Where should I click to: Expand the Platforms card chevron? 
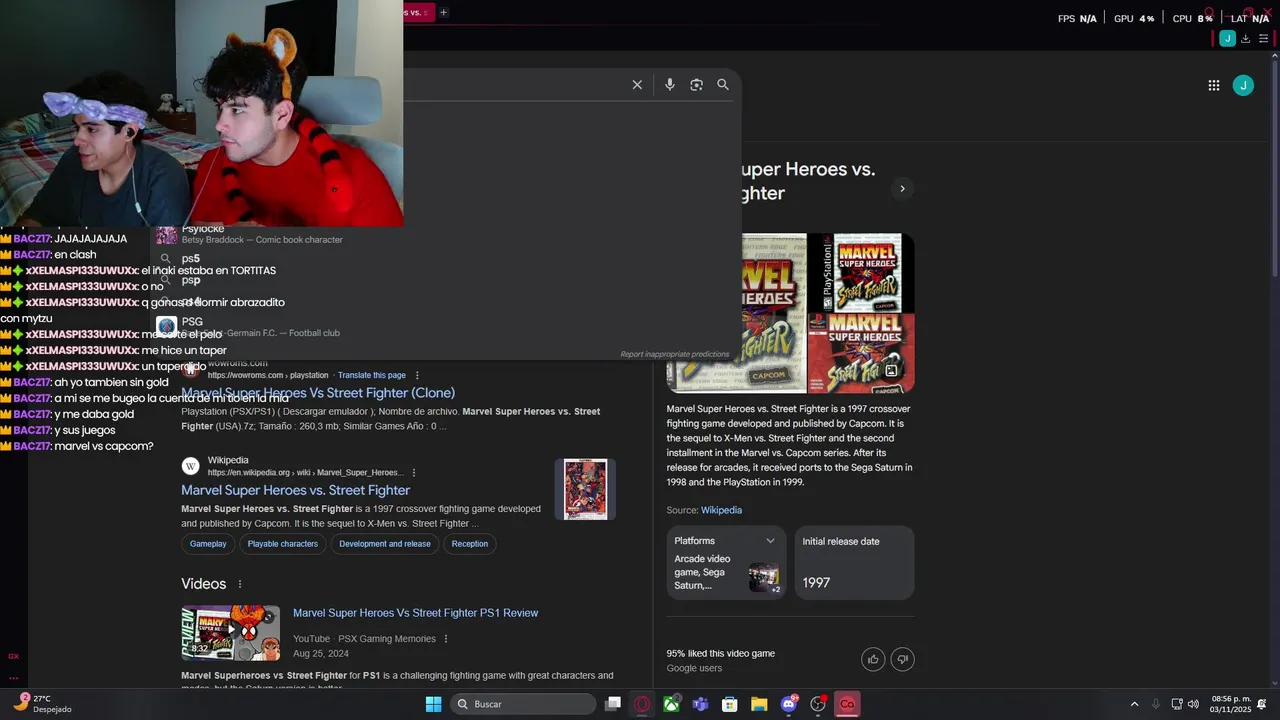point(770,541)
